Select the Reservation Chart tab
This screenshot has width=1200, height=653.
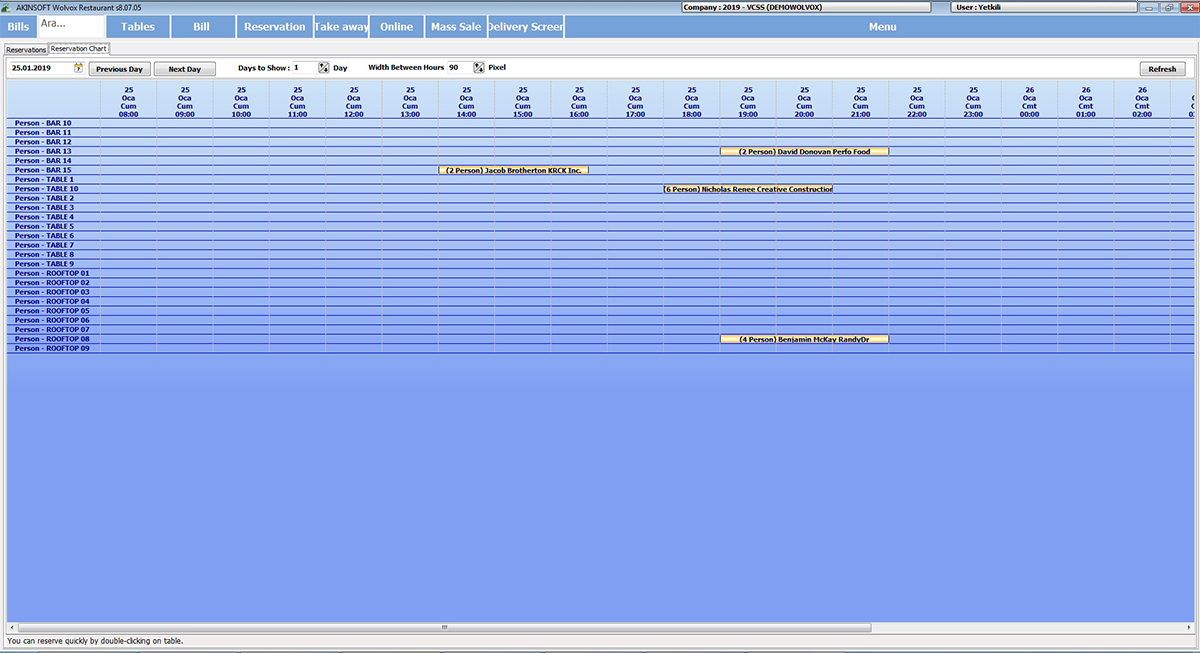(79, 48)
